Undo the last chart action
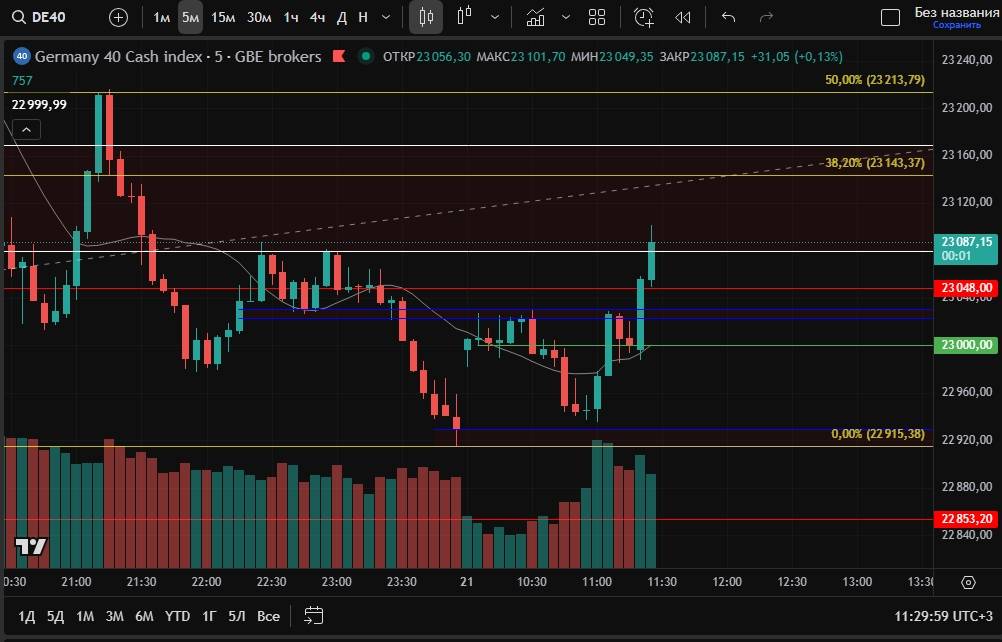The image size is (1002, 642). point(729,17)
